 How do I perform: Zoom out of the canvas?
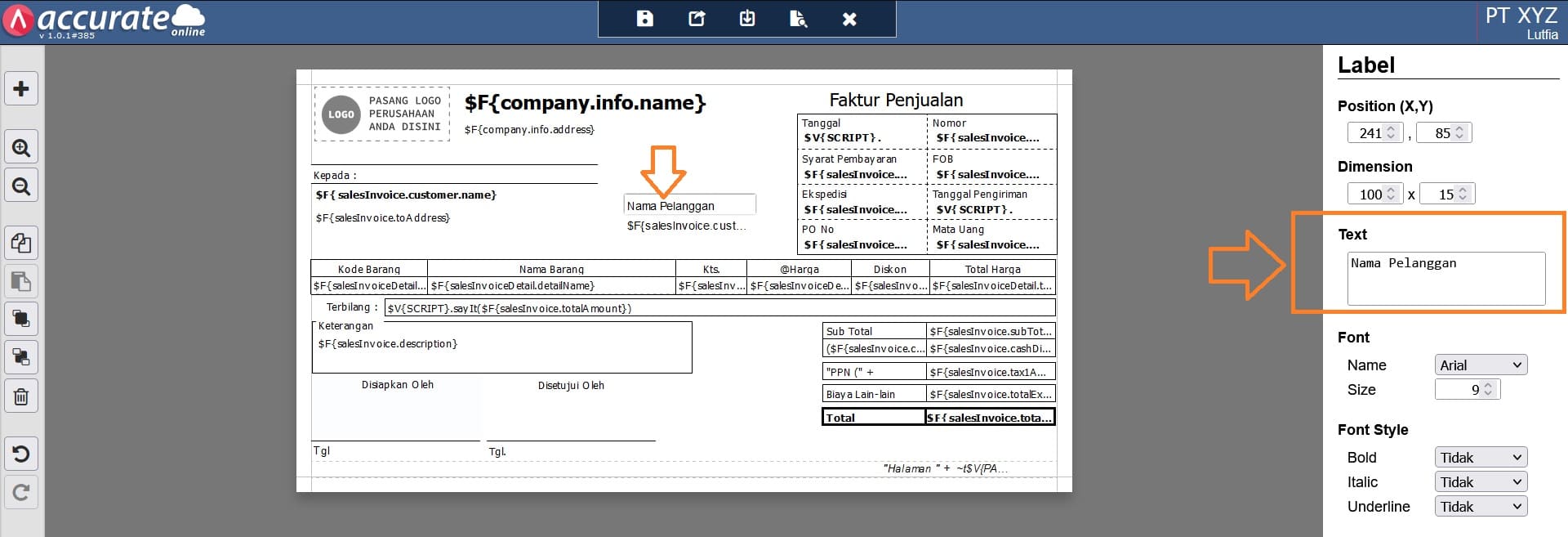[21, 186]
